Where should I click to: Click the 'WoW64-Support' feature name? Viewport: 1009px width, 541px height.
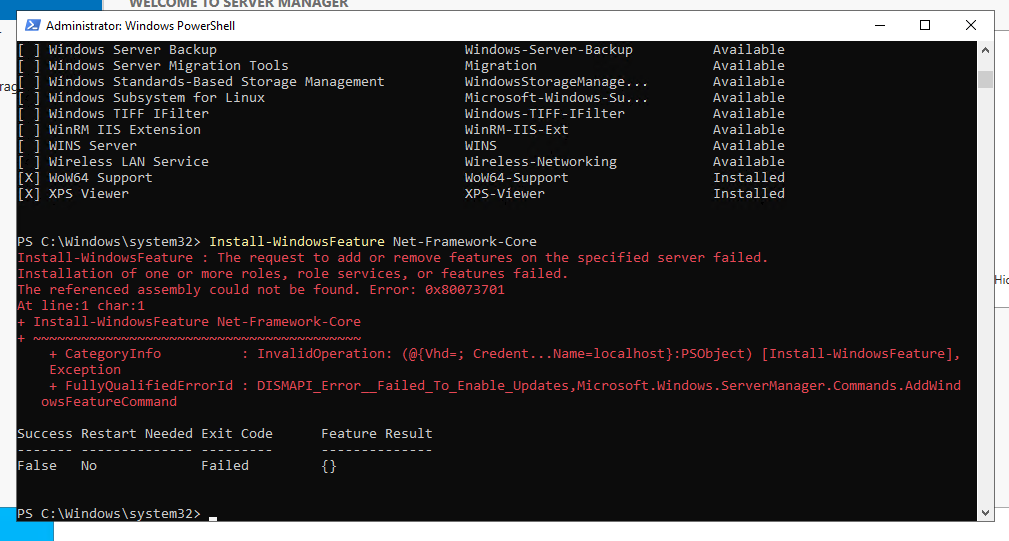tap(517, 178)
